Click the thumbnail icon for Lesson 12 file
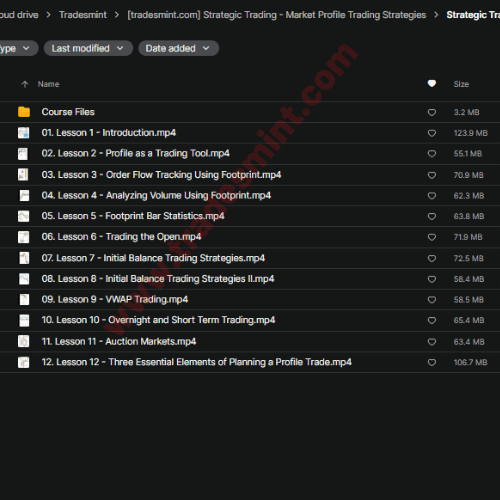The image size is (500, 500). pos(24,362)
